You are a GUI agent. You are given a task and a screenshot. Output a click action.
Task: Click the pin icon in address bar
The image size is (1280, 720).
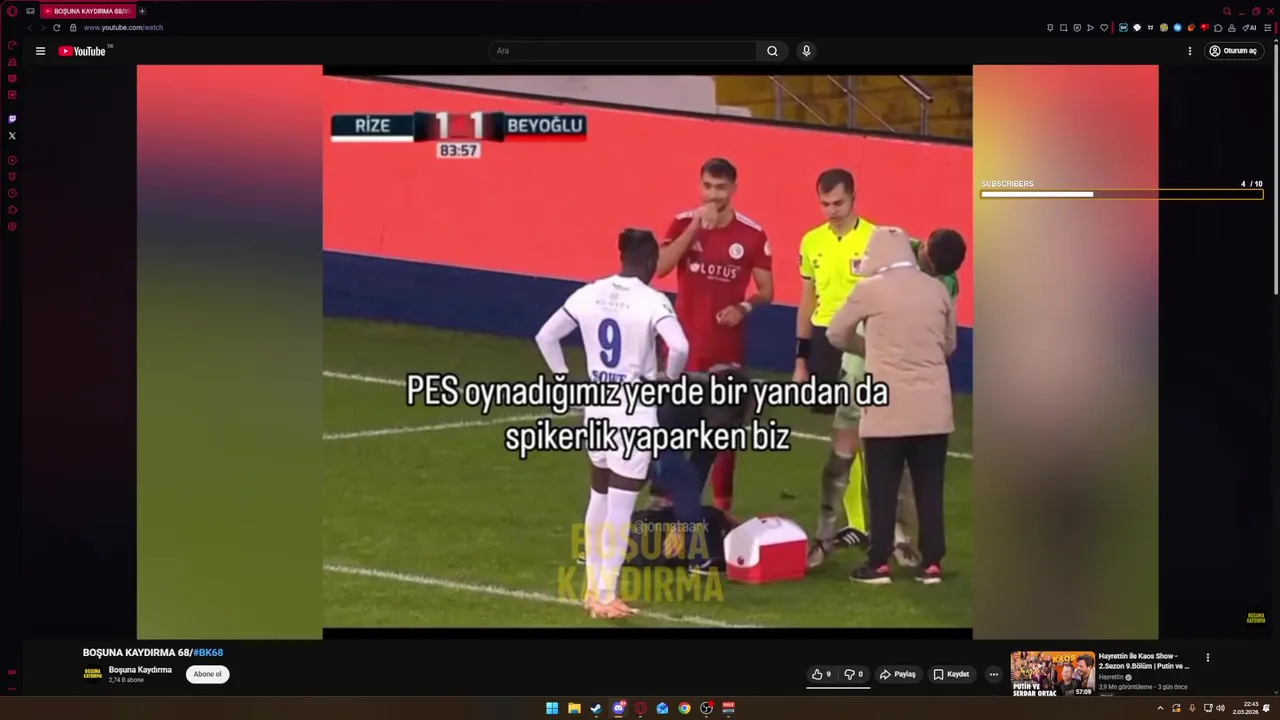(1050, 28)
